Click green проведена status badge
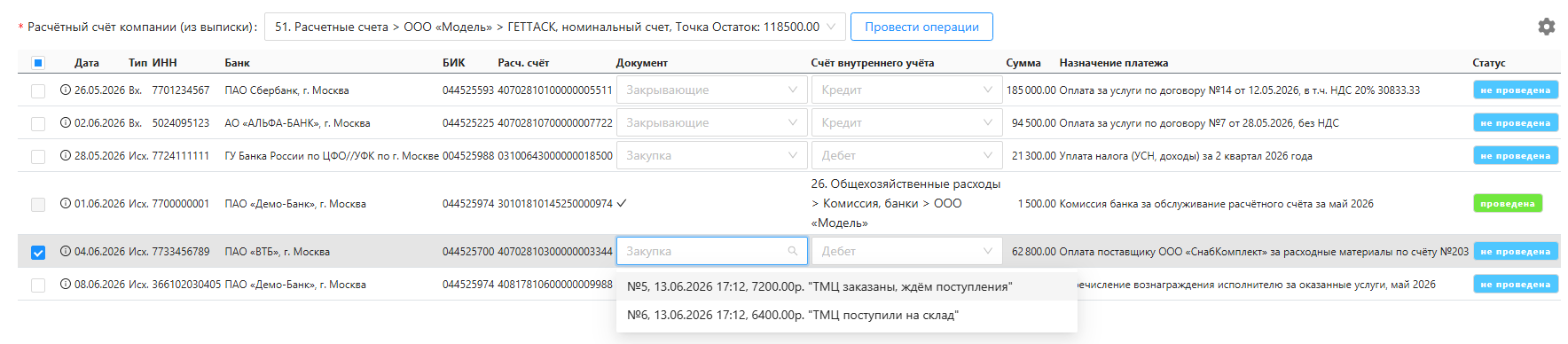 point(1508,203)
